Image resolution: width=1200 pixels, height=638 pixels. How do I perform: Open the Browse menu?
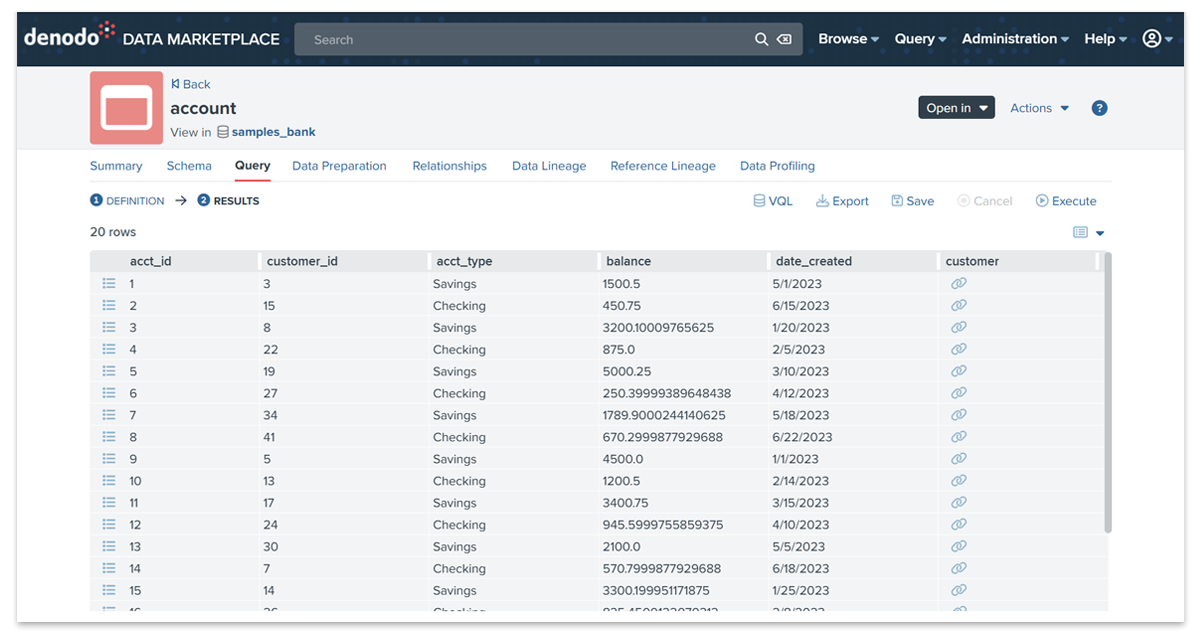point(843,38)
